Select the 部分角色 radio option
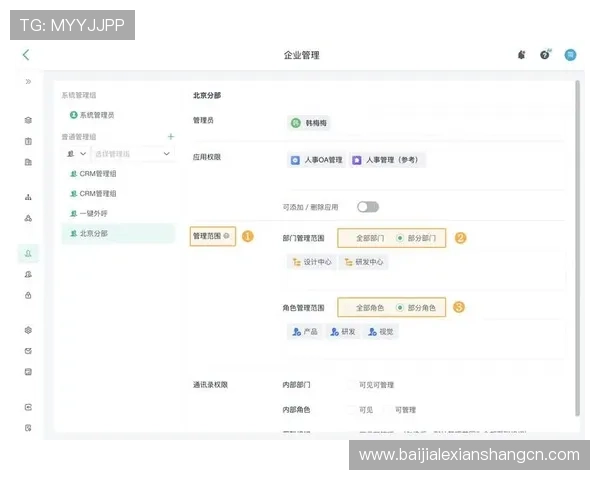This screenshot has height=480, width=600. [x=416, y=308]
